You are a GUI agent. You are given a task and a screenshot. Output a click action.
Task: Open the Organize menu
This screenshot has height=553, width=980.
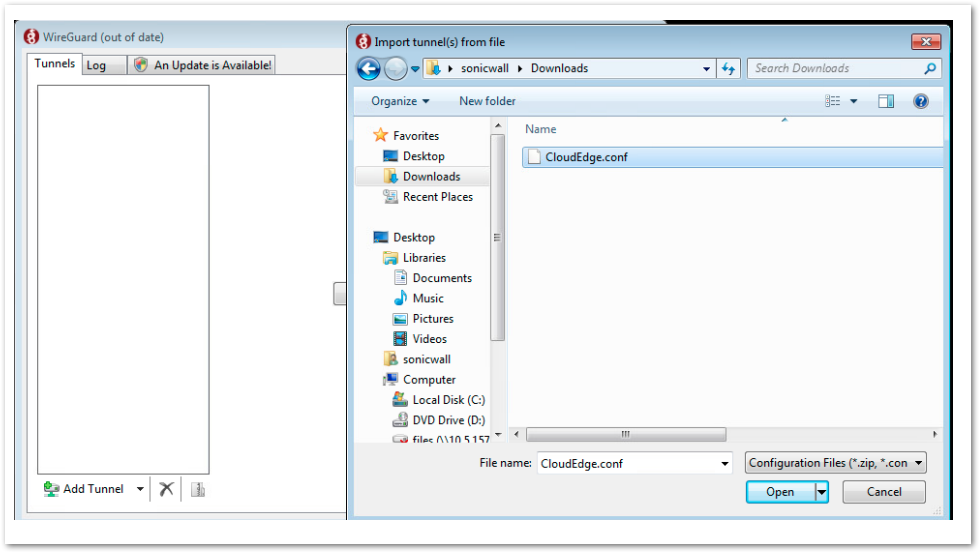click(x=399, y=101)
